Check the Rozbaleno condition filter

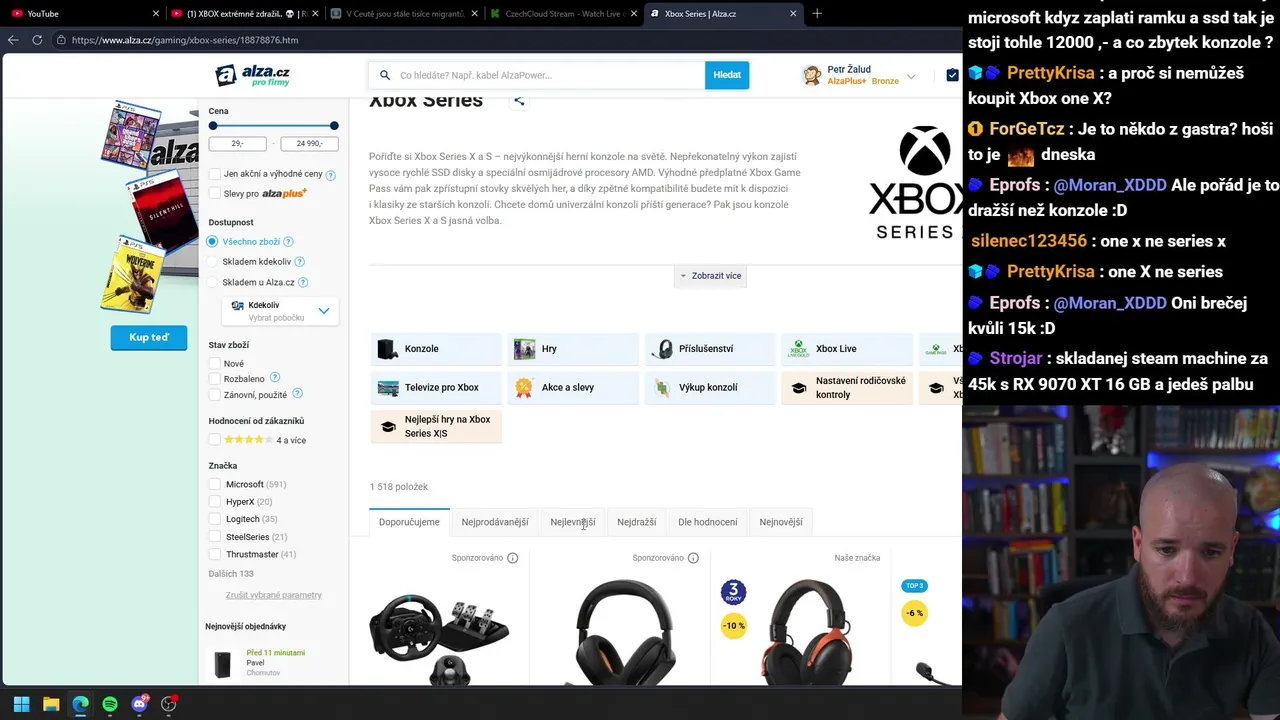click(214, 379)
